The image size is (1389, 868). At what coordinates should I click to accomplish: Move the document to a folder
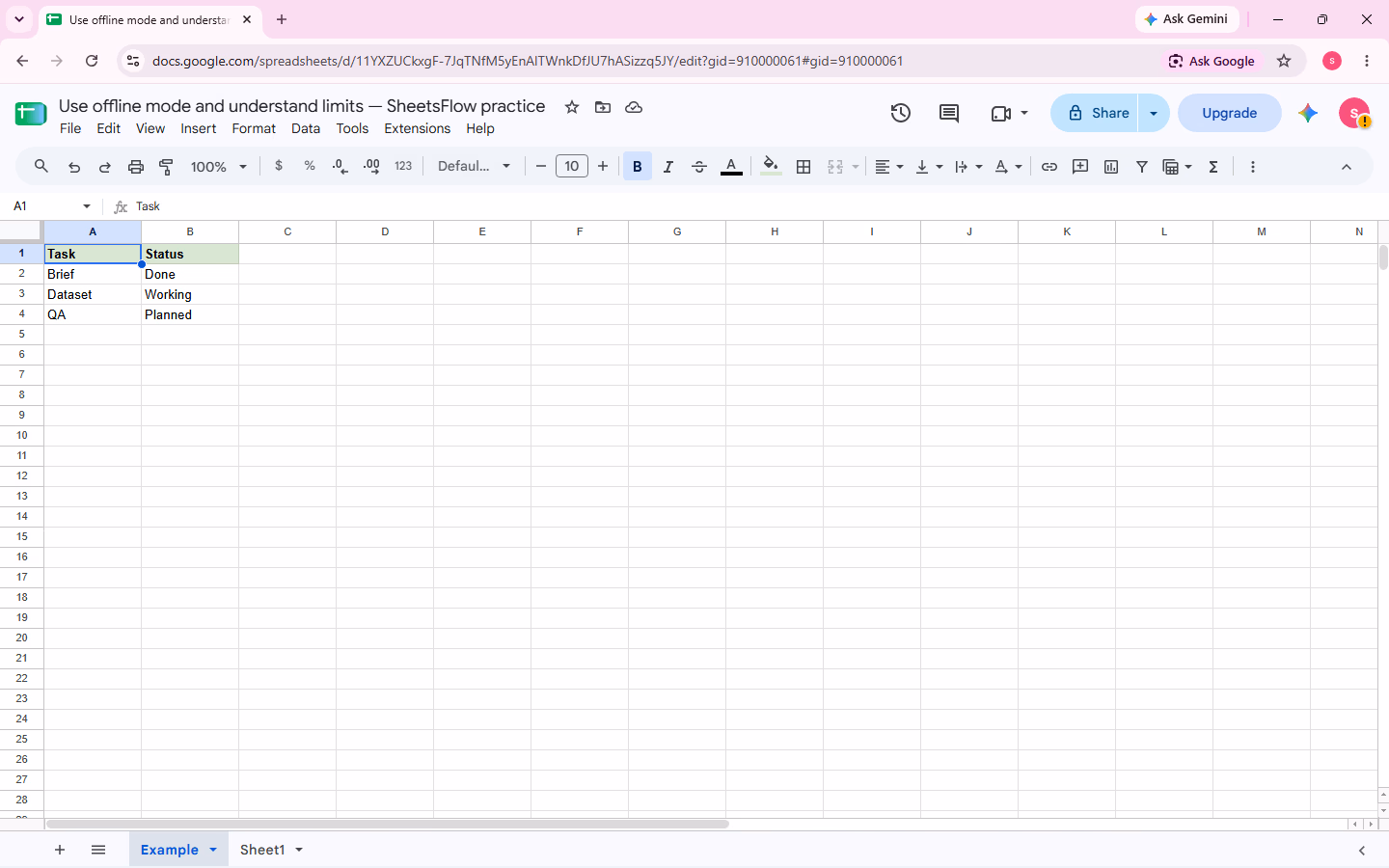point(603,107)
